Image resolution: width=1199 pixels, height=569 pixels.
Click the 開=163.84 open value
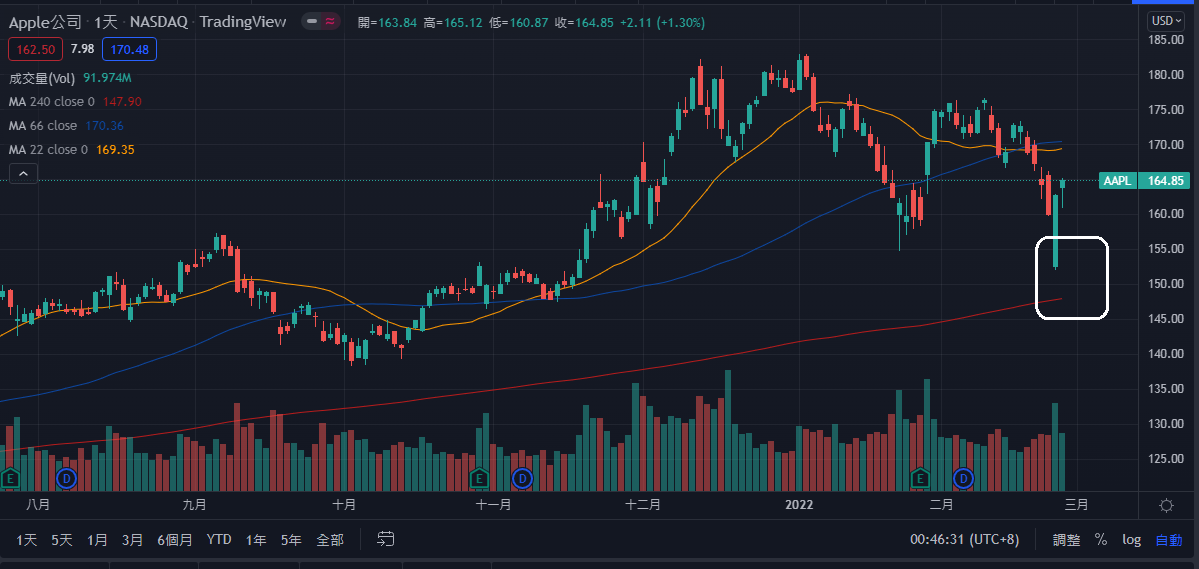(x=387, y=23)
